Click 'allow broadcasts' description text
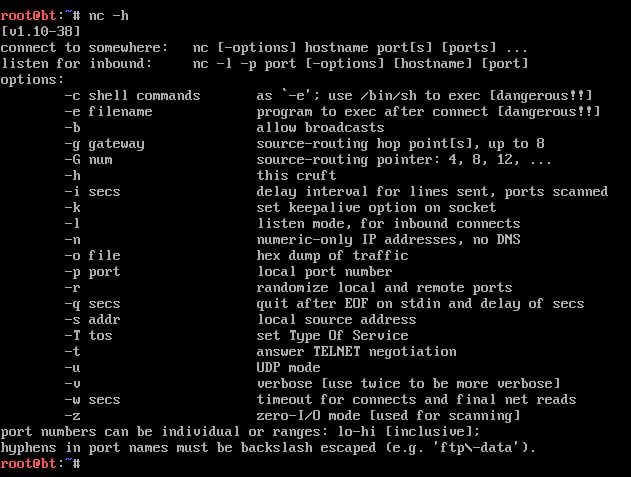Viewport: 631px width, 477px height. pyautogui.click(x=320, y=128)
